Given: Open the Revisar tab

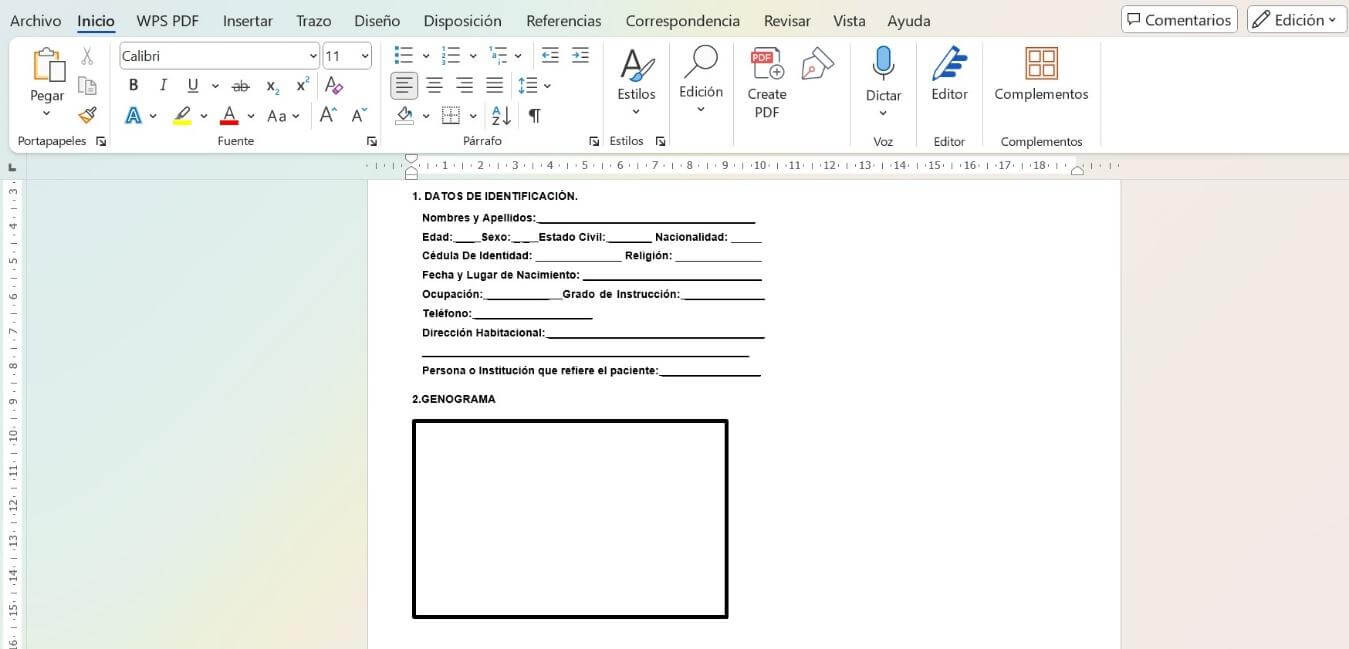Looking at the screenshot, I should pyautogui.click(x=786, y=20).
